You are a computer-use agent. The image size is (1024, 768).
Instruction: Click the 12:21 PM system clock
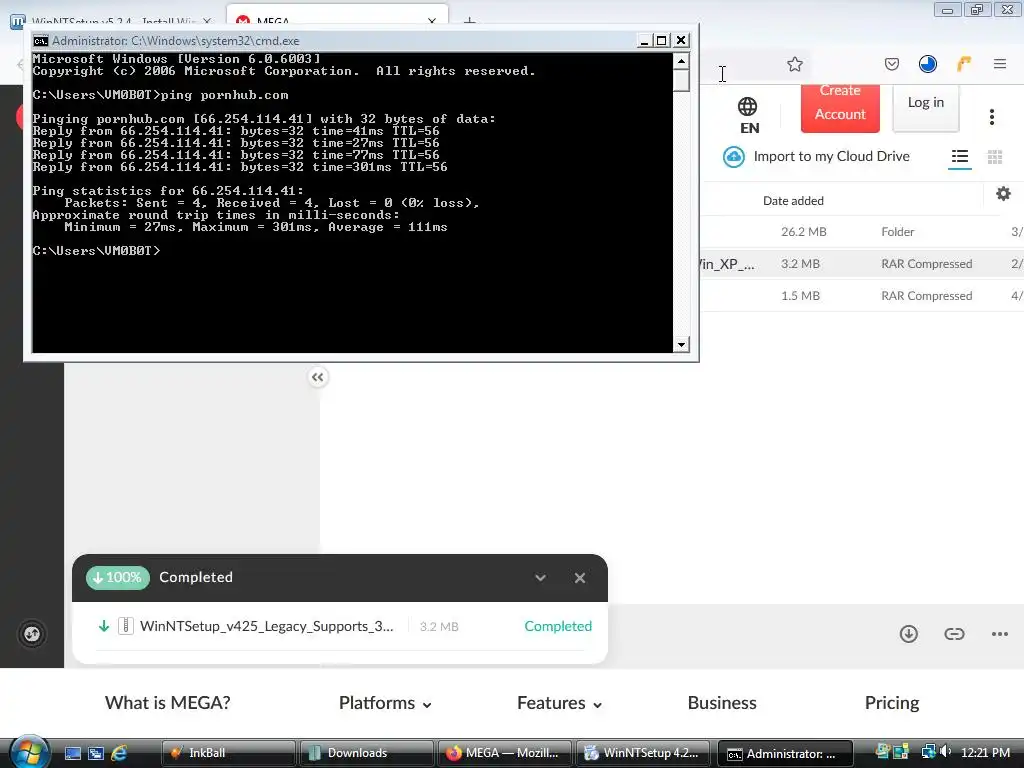pos(985,753)
